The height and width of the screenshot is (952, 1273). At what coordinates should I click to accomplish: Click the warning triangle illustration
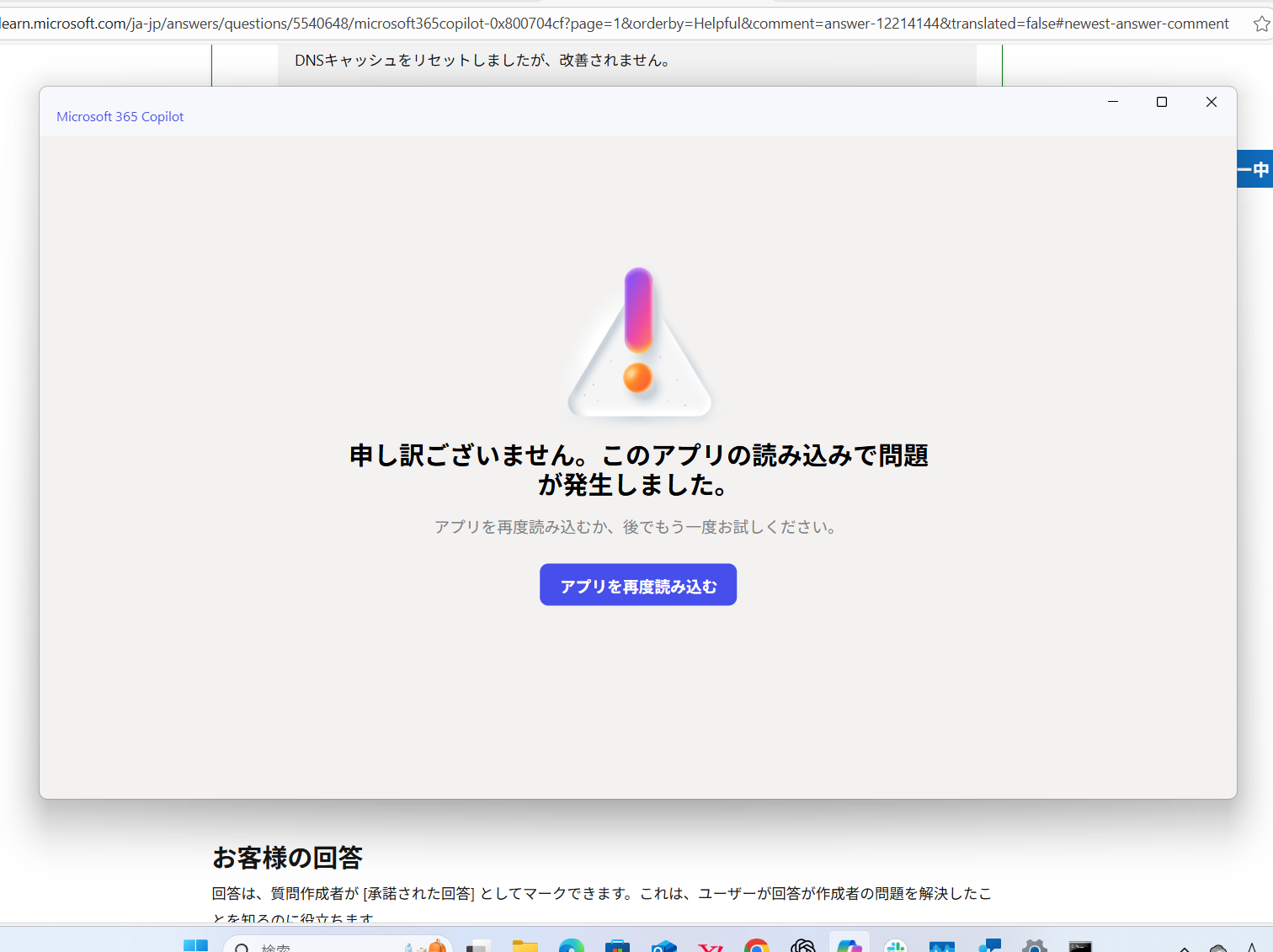point(638,341)
